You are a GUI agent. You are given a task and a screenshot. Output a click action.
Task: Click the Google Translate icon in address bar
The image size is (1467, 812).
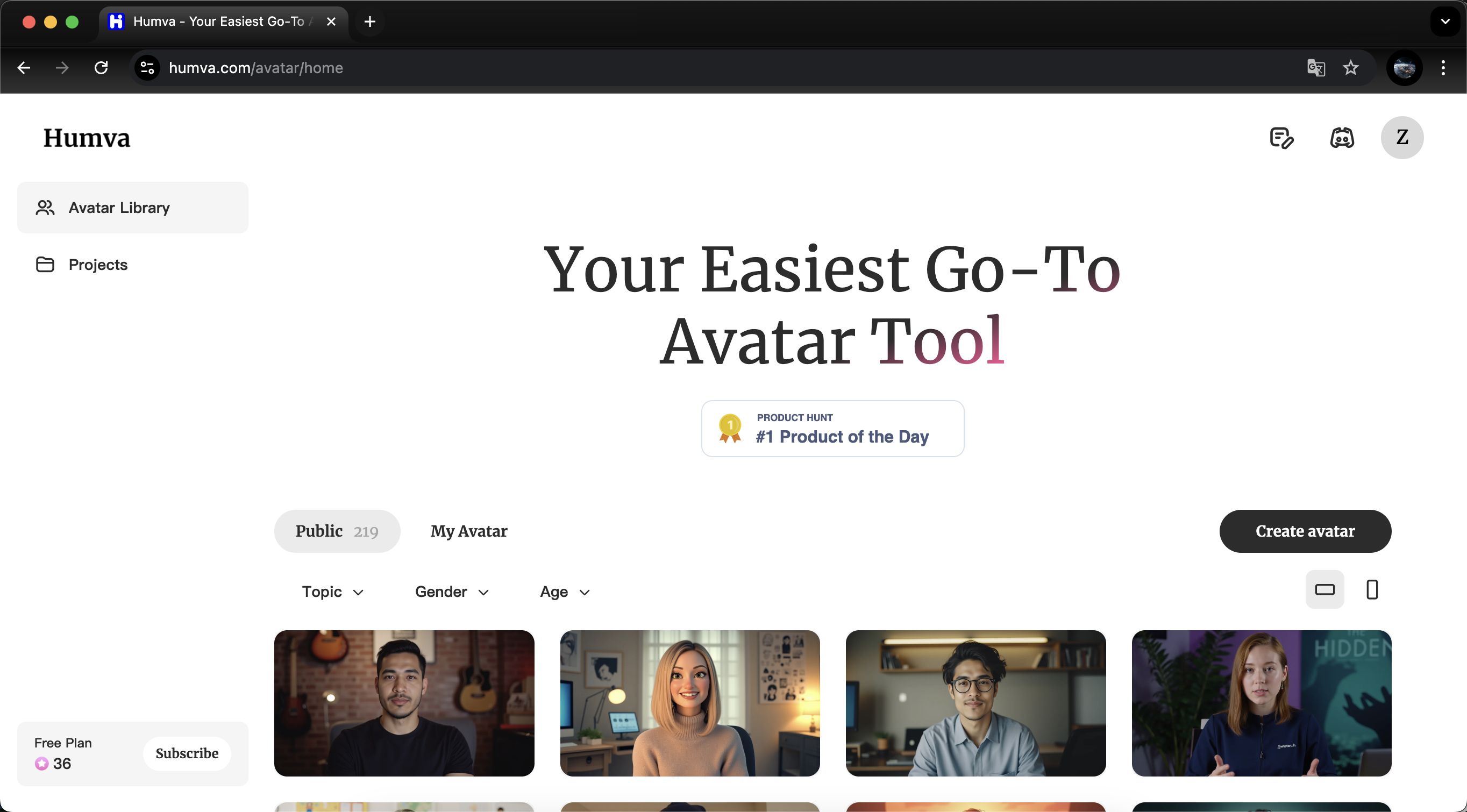pyautogui.click(x=1315, y=68)
